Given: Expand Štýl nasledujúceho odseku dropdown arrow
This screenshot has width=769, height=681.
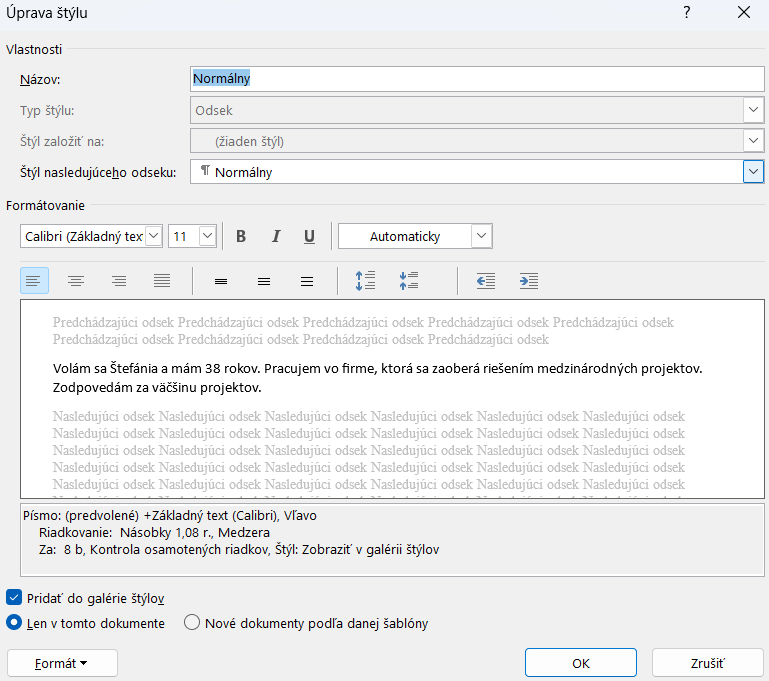Looking at the screenshot, I should point(753,172).
